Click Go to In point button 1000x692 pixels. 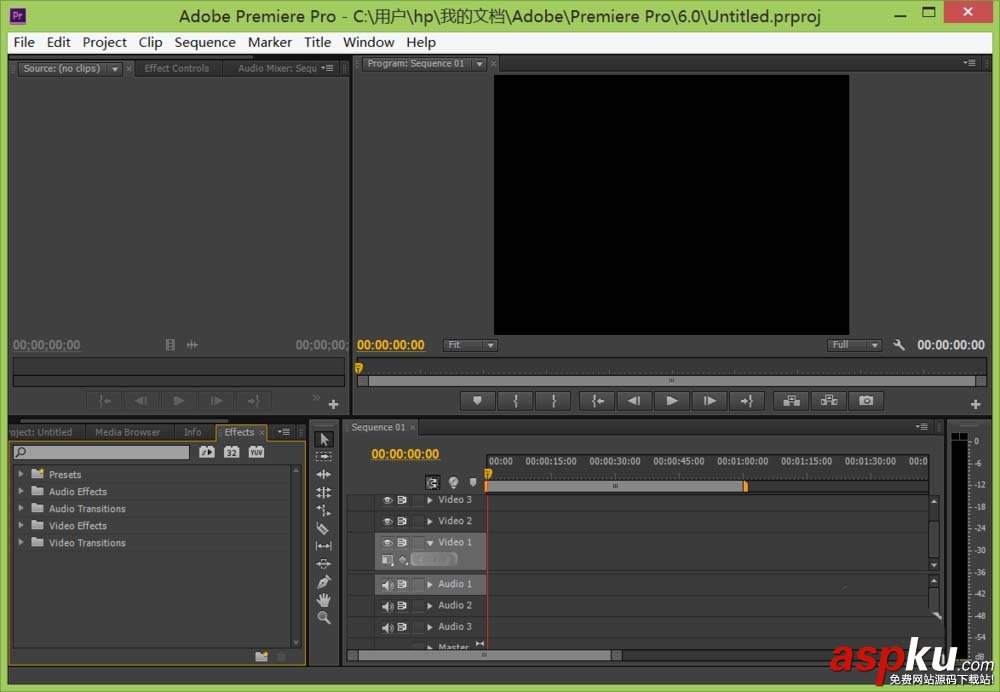[x=597, y=401]
